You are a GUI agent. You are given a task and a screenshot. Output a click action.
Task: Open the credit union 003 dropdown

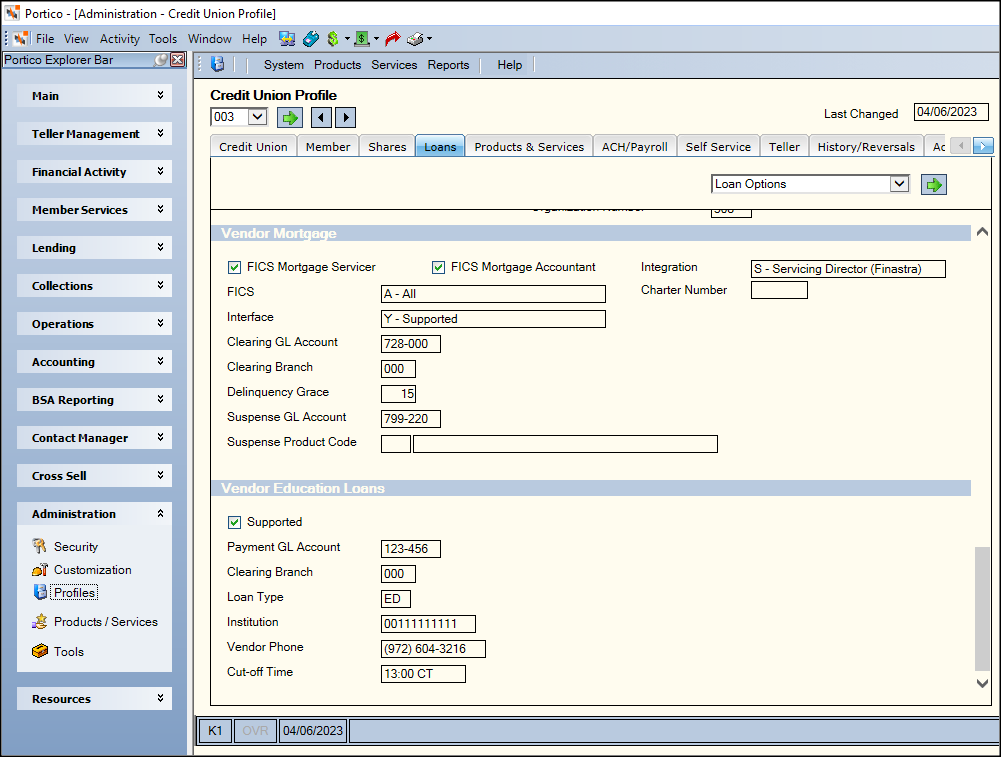click(257, 117)
